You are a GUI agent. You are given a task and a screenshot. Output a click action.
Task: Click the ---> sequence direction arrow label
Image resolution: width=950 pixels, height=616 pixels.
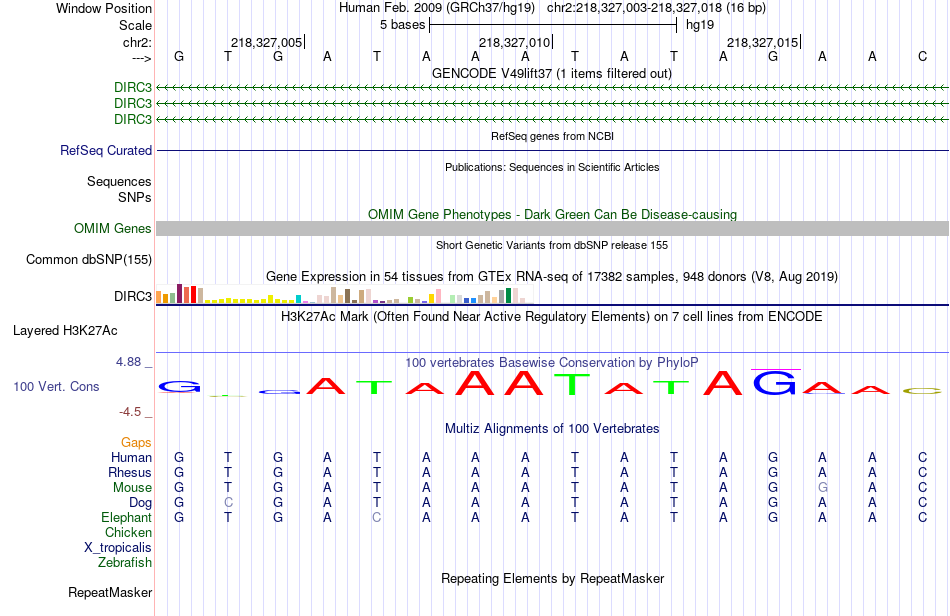point(141,58)
